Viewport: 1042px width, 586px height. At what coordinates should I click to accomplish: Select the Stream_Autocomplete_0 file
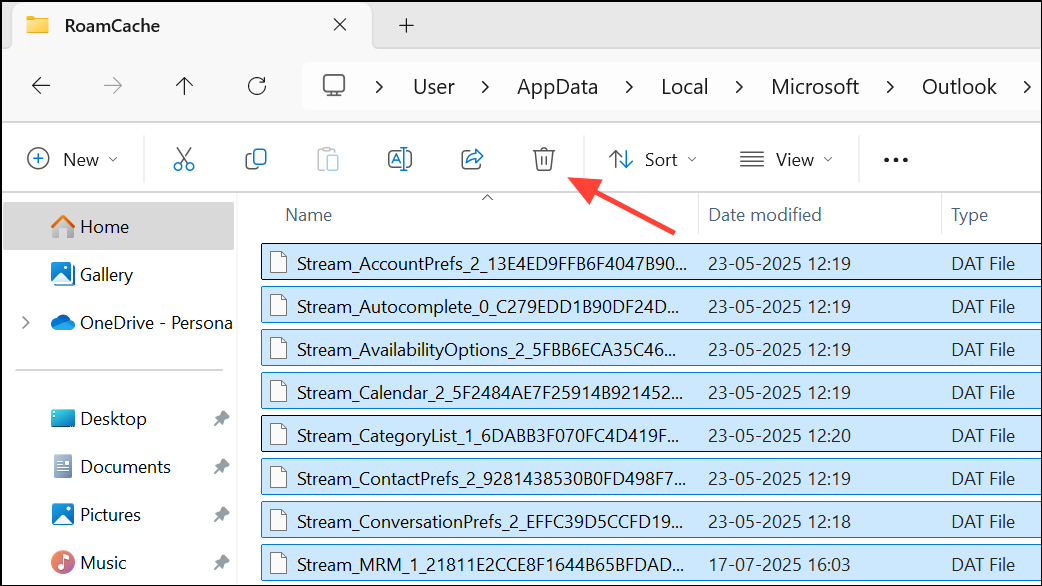(x=651, y=306)
